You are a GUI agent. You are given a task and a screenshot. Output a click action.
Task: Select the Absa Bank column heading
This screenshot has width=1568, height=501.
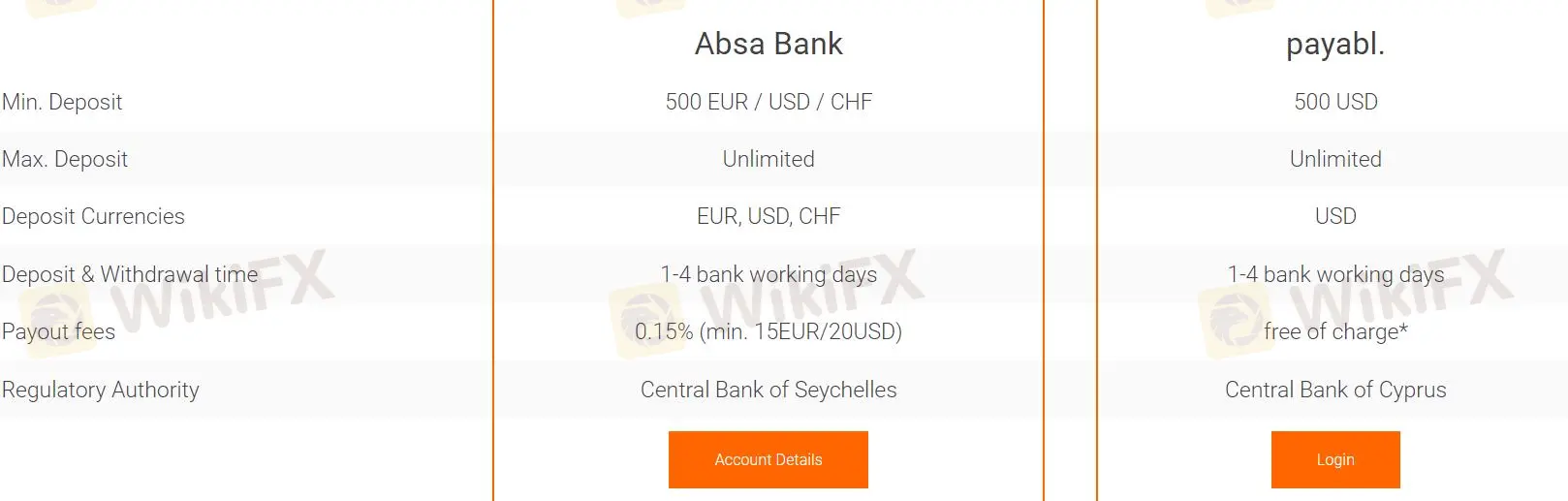pyautogui.click(x=768, y=44)
